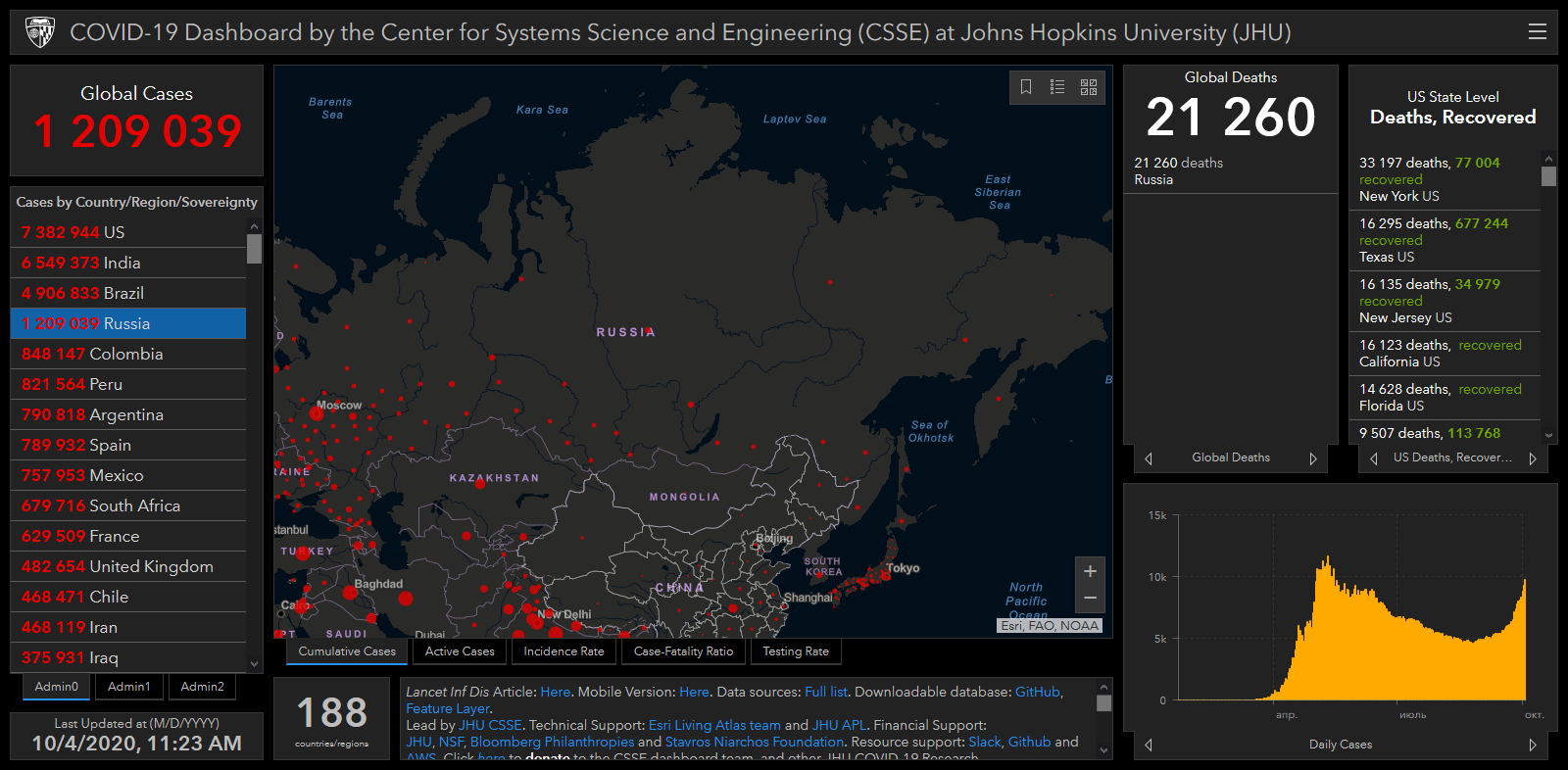
Task: Open the Lancet article Here link
Action: coord(555,692)
